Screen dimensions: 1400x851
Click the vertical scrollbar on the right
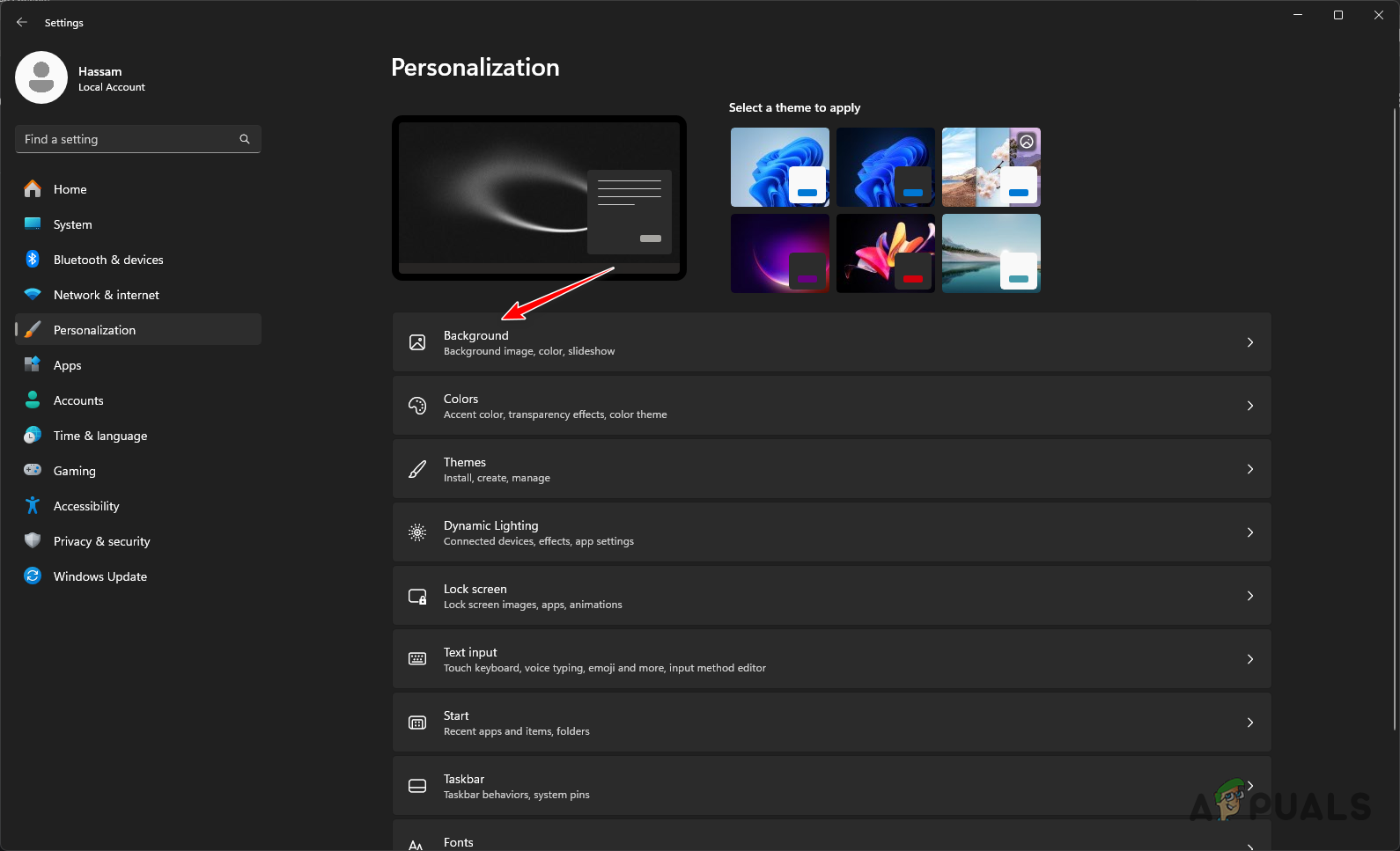coord(1395,418)
